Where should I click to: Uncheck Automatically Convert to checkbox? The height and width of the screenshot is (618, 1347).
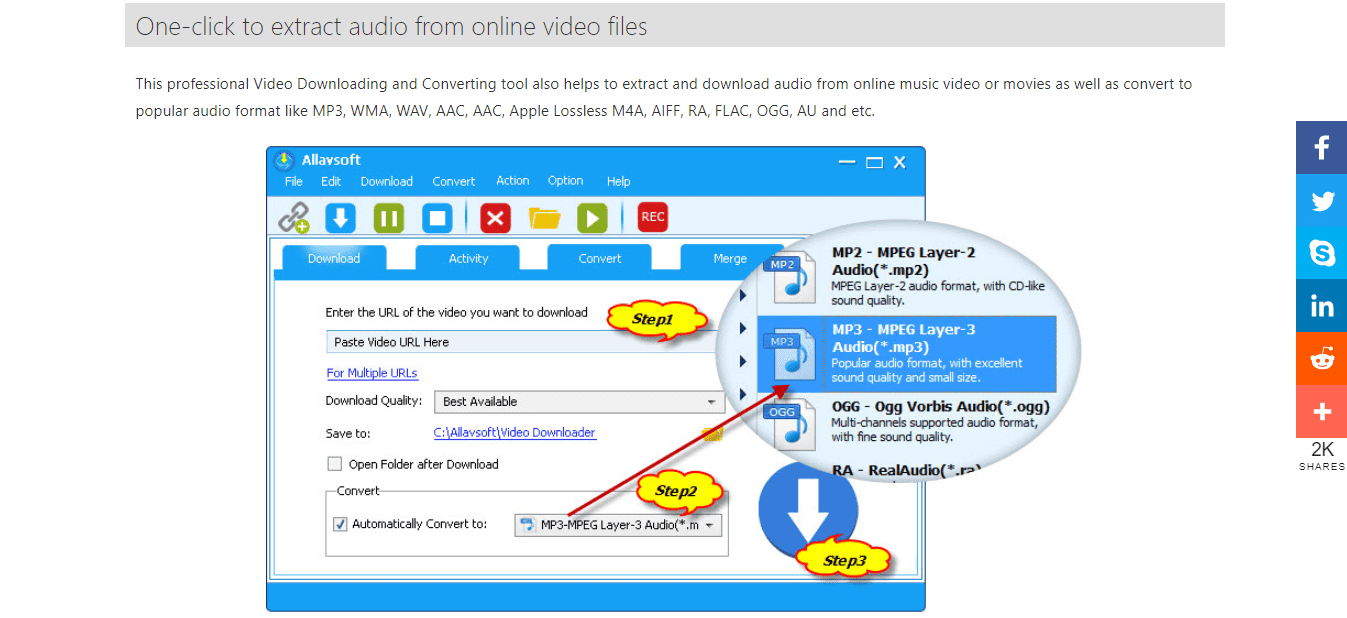(340, 524)
